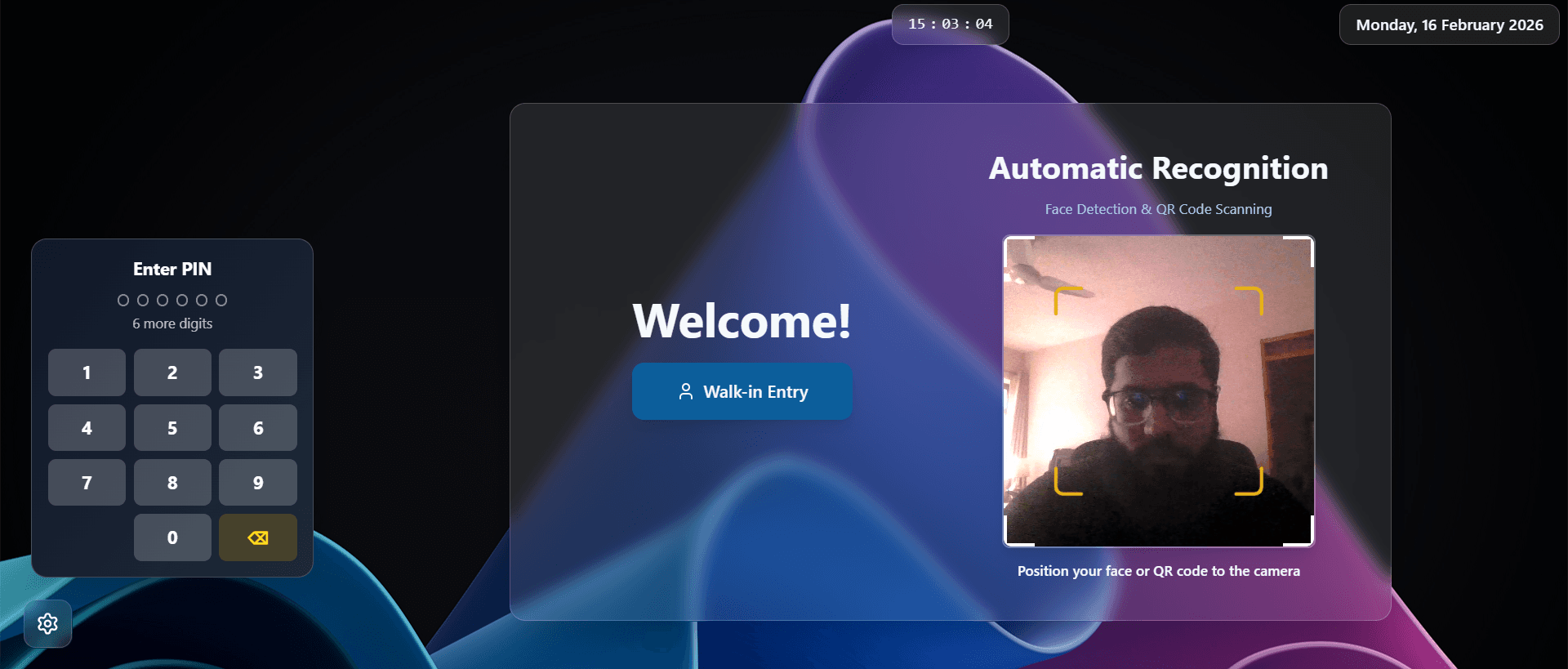This screenshot has width=1568, height=669.
Task: Click the backspace delete key on the keypad
Action: tap(258, 537)
